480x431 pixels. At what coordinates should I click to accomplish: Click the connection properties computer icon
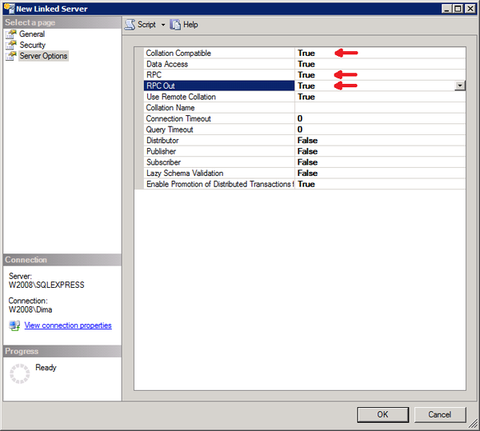pos(14,326)
